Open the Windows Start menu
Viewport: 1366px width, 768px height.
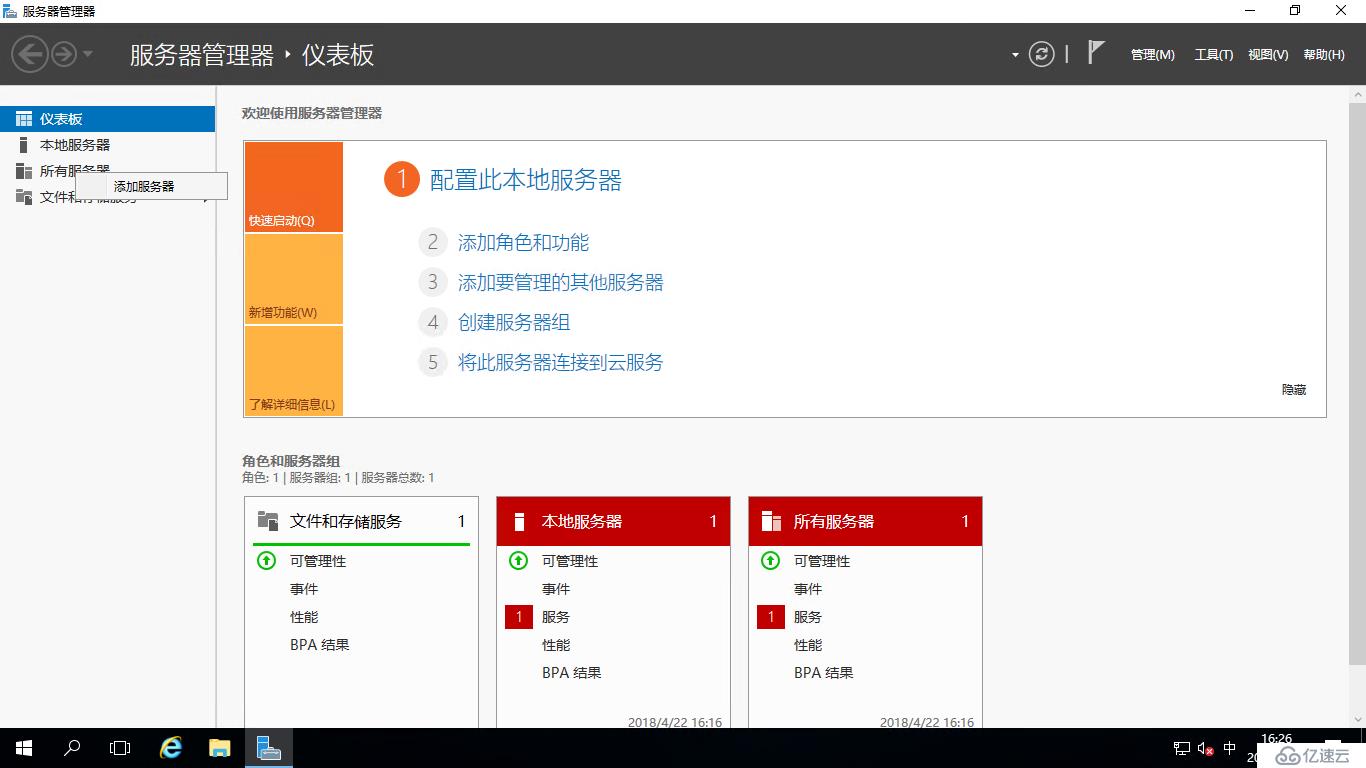[24, 748]
